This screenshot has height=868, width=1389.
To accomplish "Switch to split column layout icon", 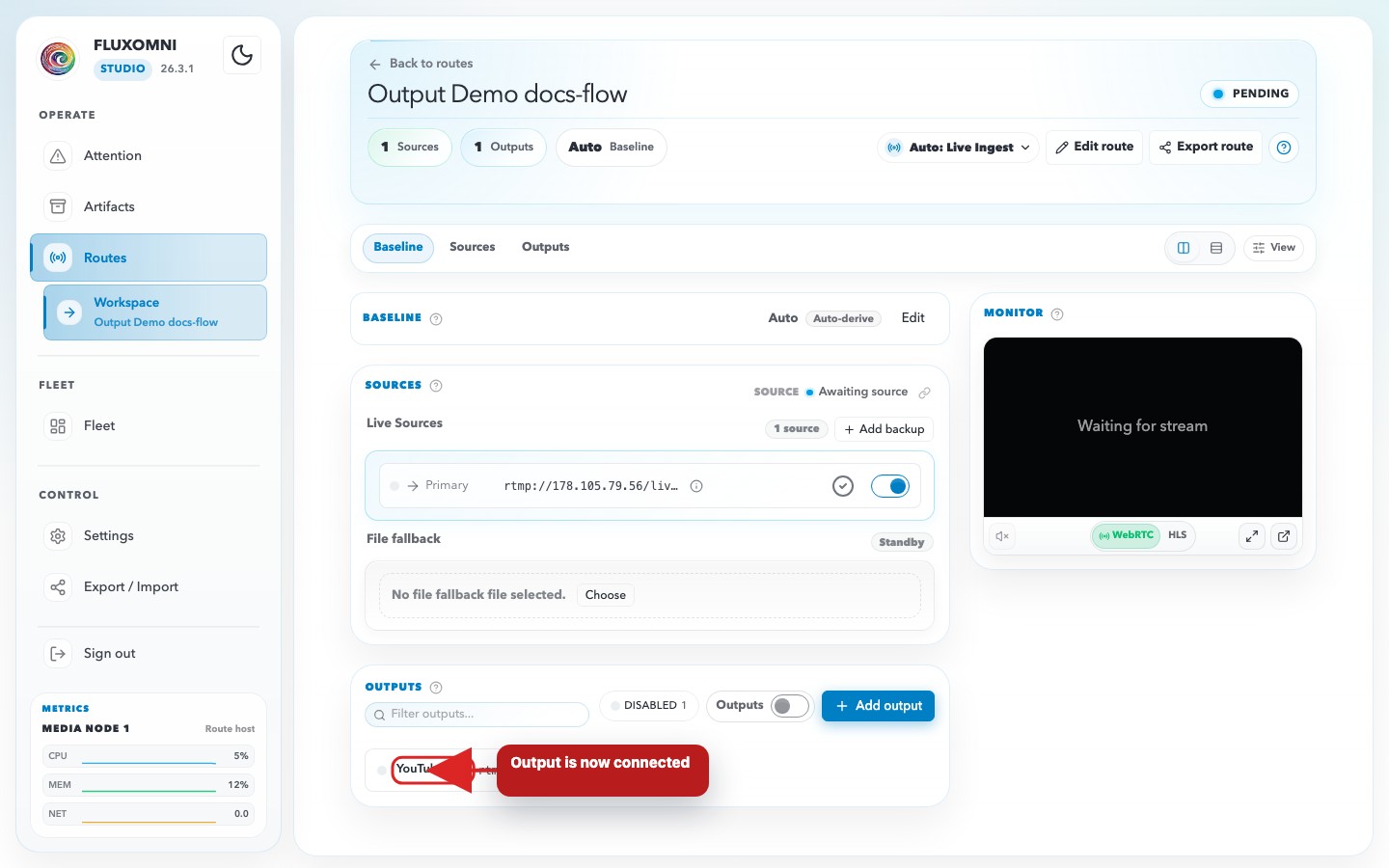I will coord(1184,248).
